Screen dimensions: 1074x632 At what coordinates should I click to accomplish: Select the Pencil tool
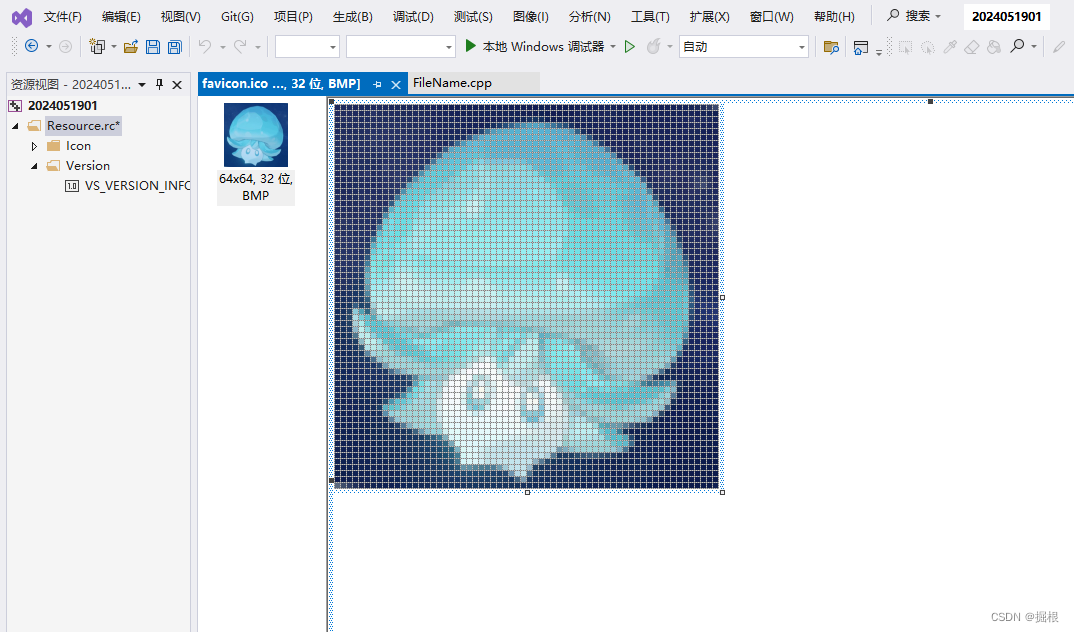tap(1059, 47)
